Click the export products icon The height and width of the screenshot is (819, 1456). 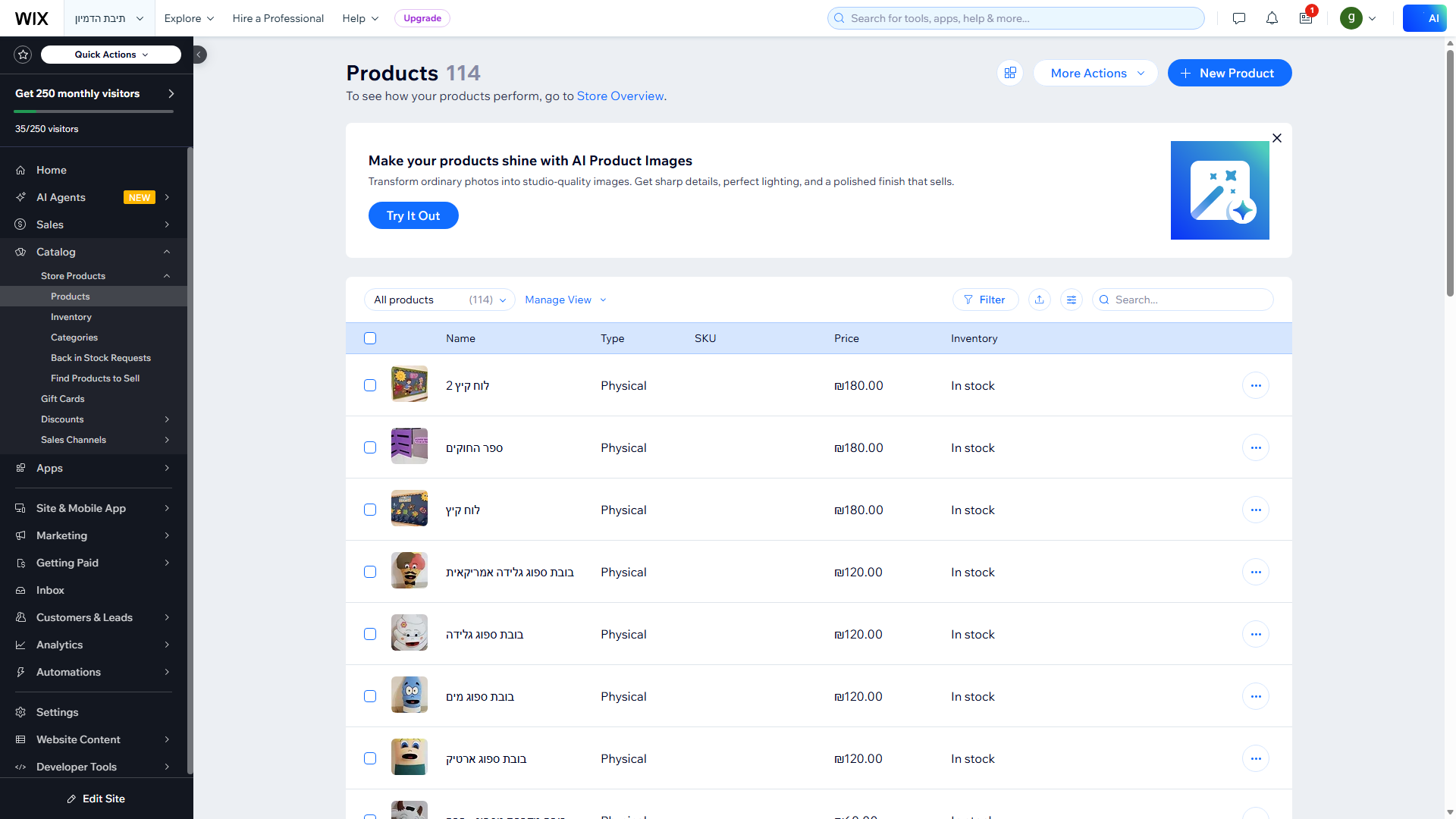coord(1039,300)
